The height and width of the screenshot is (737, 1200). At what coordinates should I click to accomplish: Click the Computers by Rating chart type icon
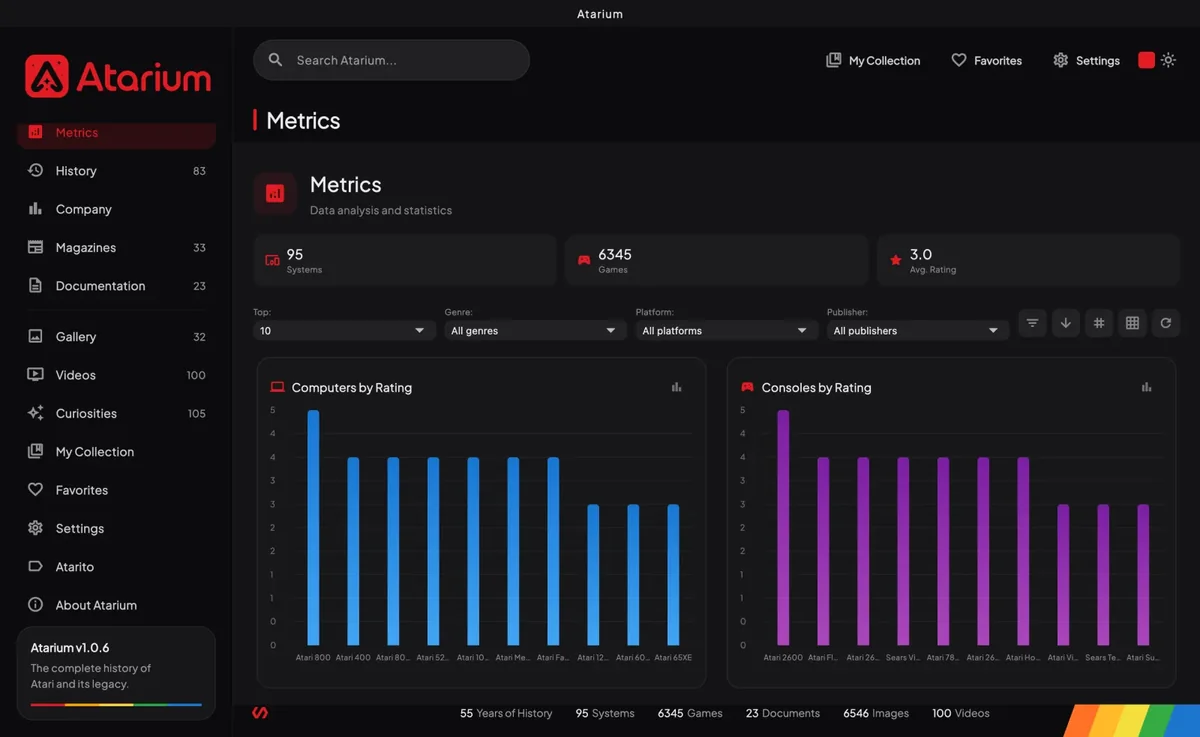(677, 387)
